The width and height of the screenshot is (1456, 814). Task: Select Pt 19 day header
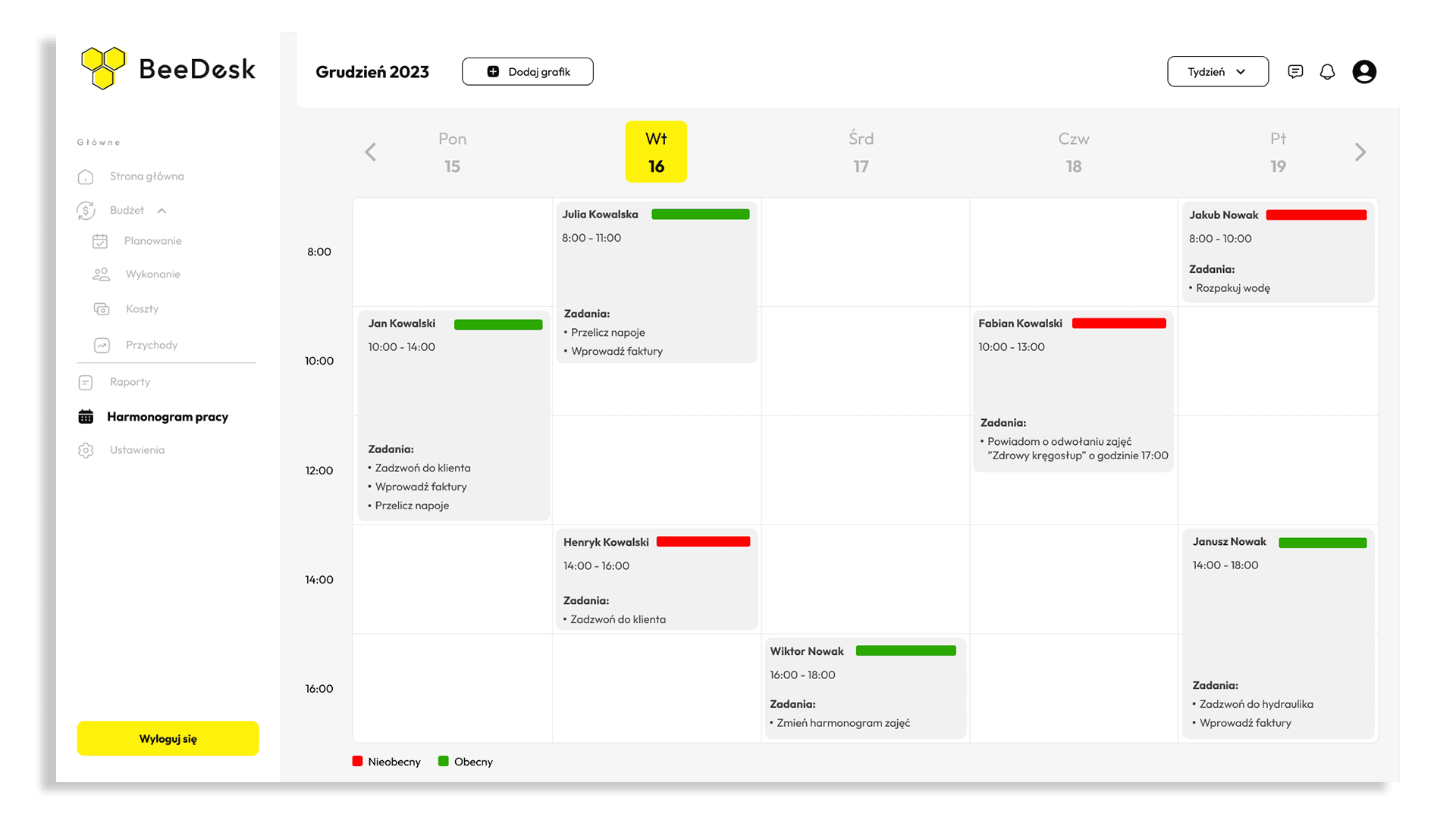click(1278, 152)
